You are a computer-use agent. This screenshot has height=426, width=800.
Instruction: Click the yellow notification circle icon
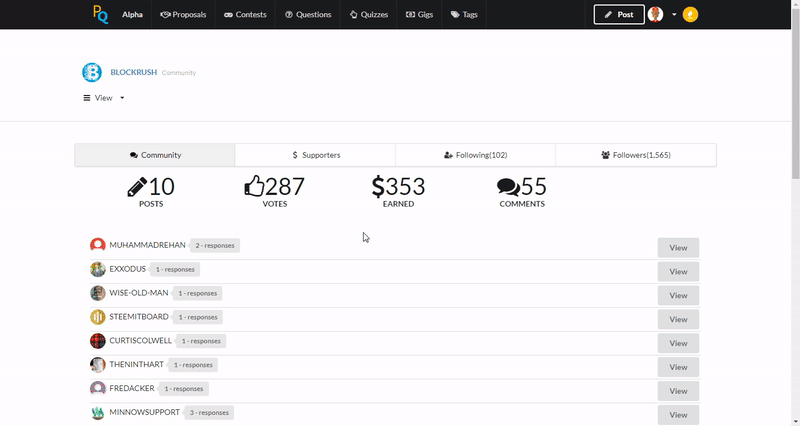(x=690, y=14)
